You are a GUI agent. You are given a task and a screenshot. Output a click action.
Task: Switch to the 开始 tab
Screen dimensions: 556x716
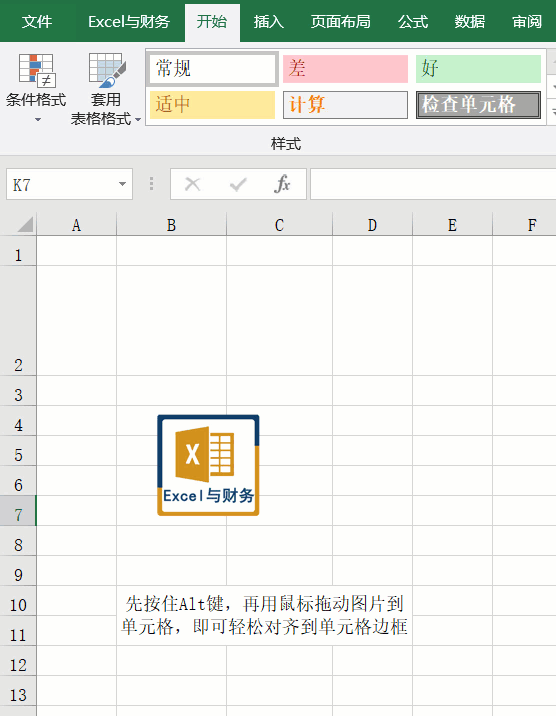212,21
